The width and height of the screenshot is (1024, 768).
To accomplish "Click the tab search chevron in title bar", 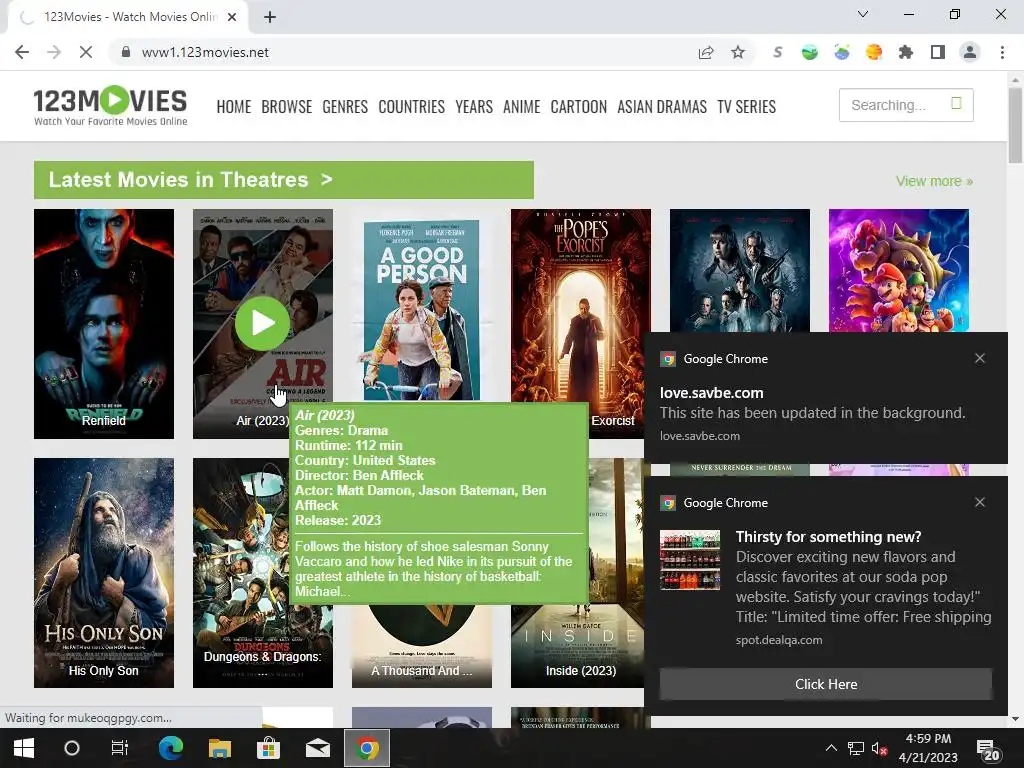I will tap(863, 14).
